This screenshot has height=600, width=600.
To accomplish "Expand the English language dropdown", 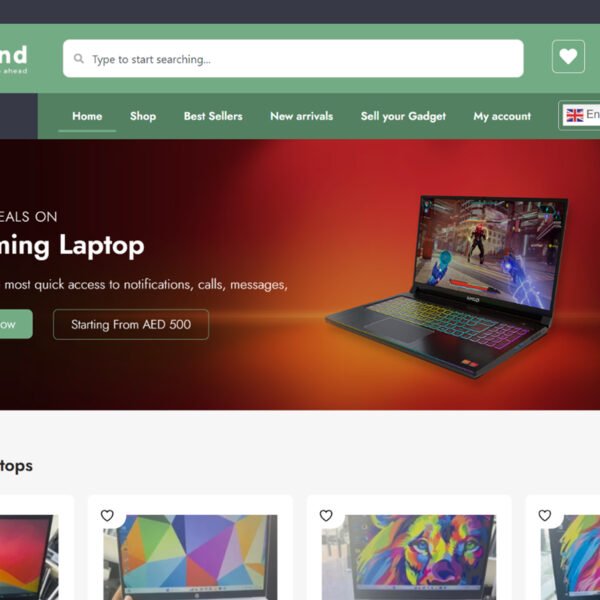I will 579,115.
